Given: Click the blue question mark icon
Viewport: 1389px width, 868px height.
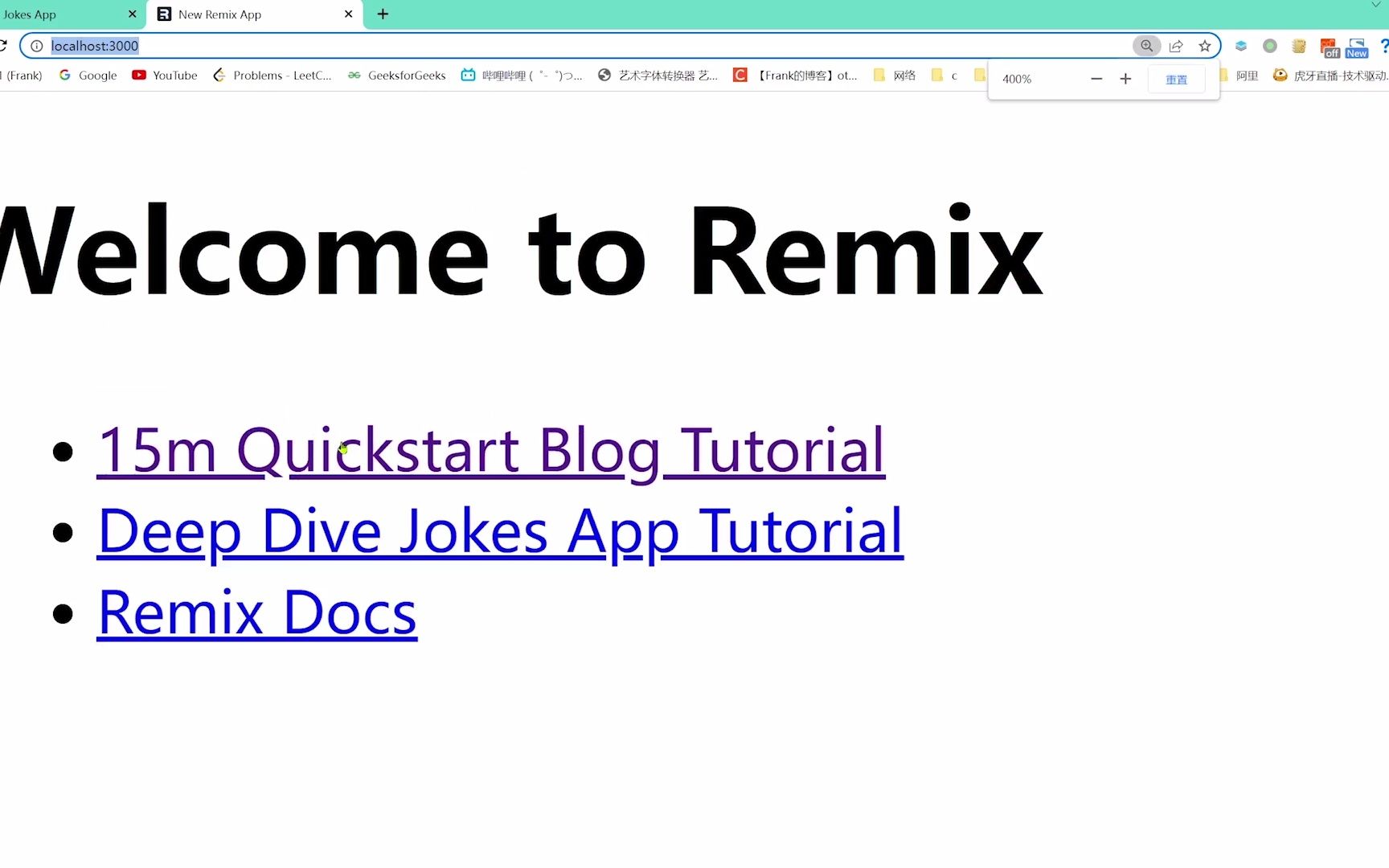Looking at the screenshot, I should point(1384,46).
